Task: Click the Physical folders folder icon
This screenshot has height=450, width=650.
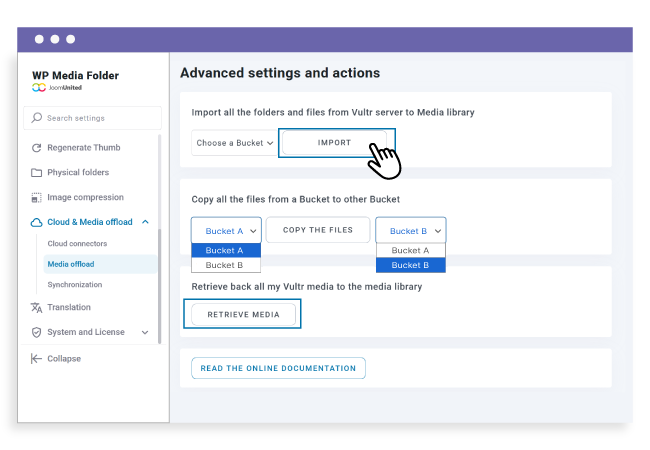Action: (36, 172)
